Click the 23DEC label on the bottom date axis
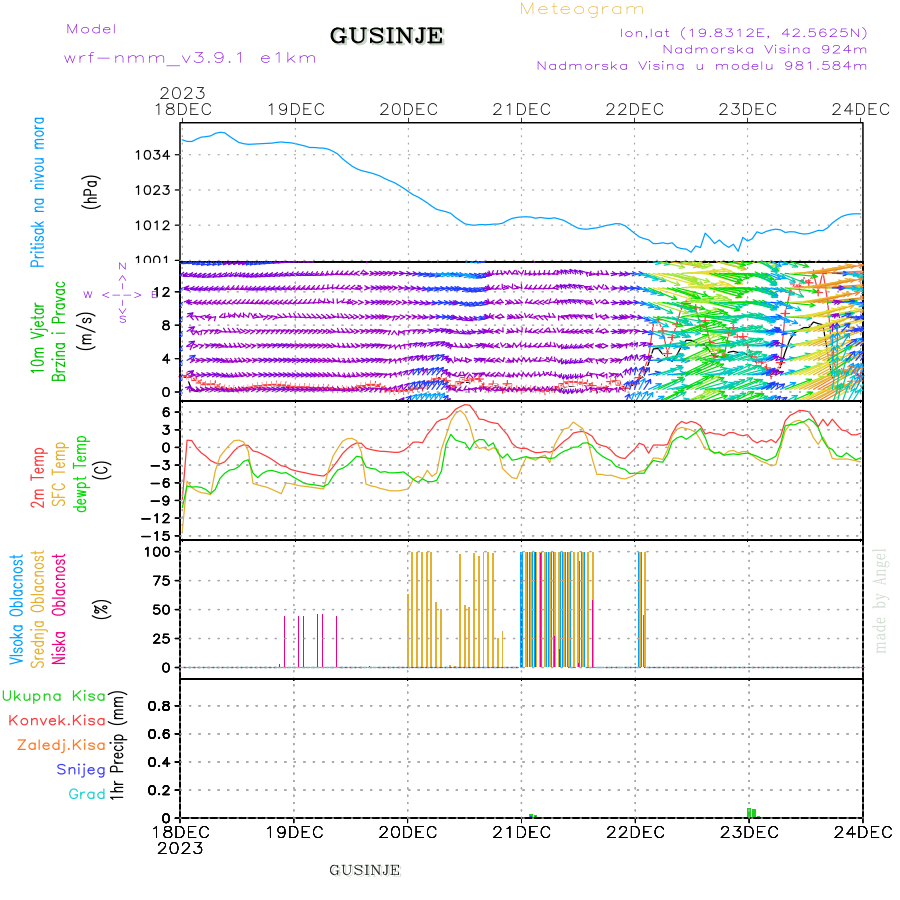Image resolution: width=900 pixels, height=900 pixels. [x=749, y=832]
